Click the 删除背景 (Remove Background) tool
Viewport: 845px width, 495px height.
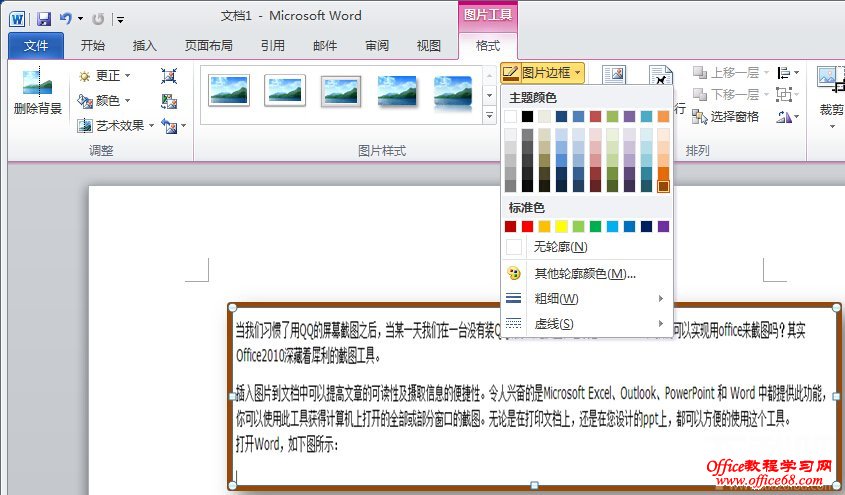38,93
